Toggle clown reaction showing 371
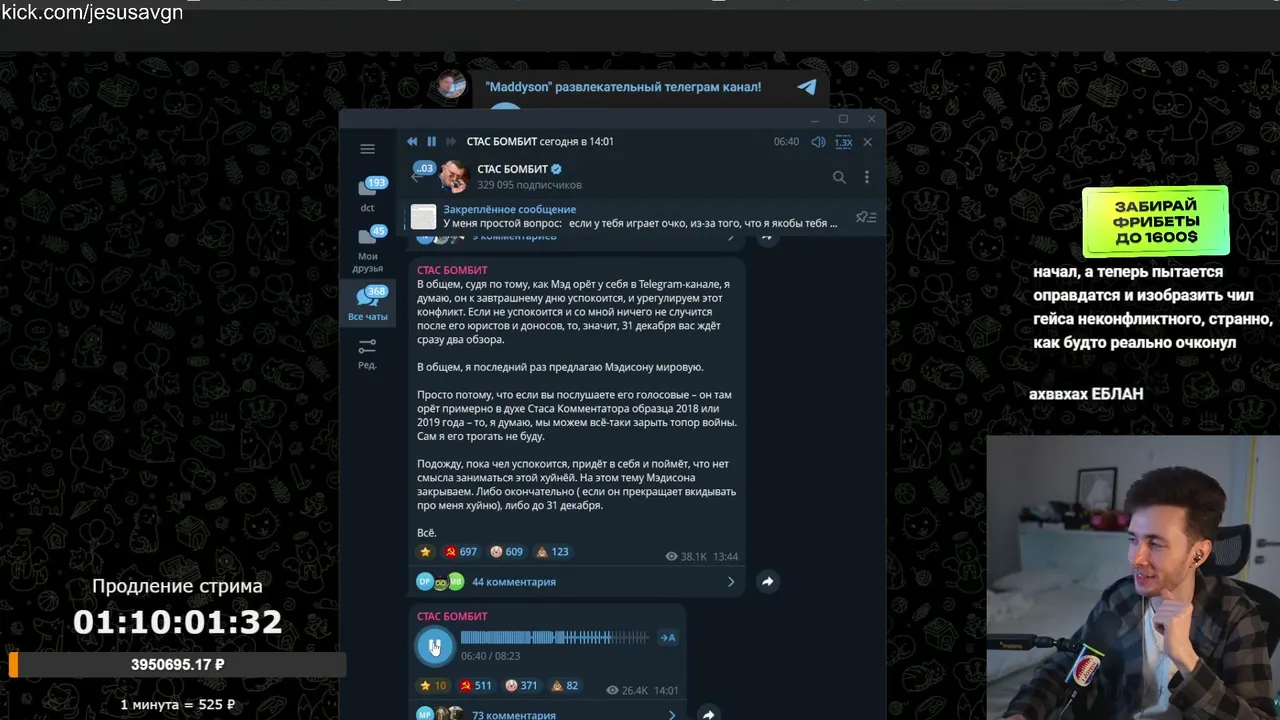The image size is (1280, 720). pos(522,686)
